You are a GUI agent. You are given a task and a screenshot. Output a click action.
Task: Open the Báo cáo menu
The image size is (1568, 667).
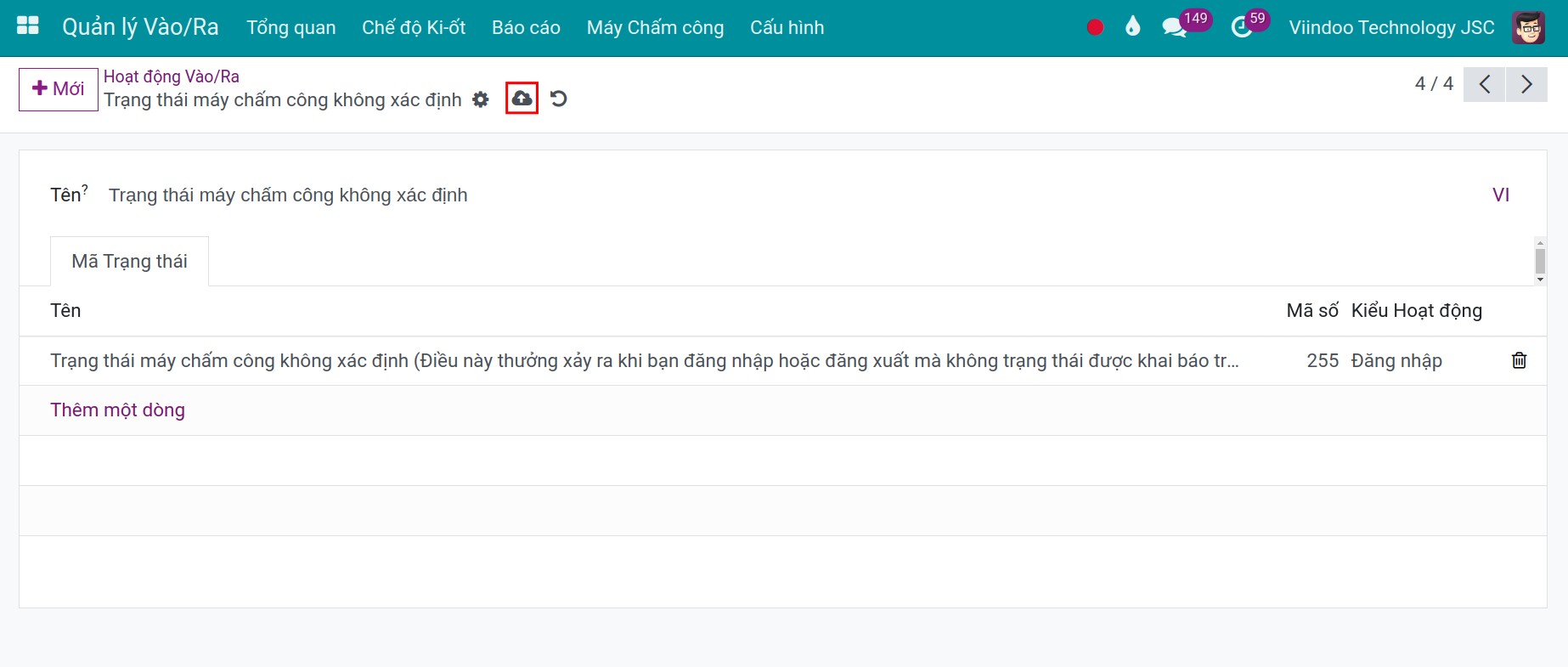(526, 27)
